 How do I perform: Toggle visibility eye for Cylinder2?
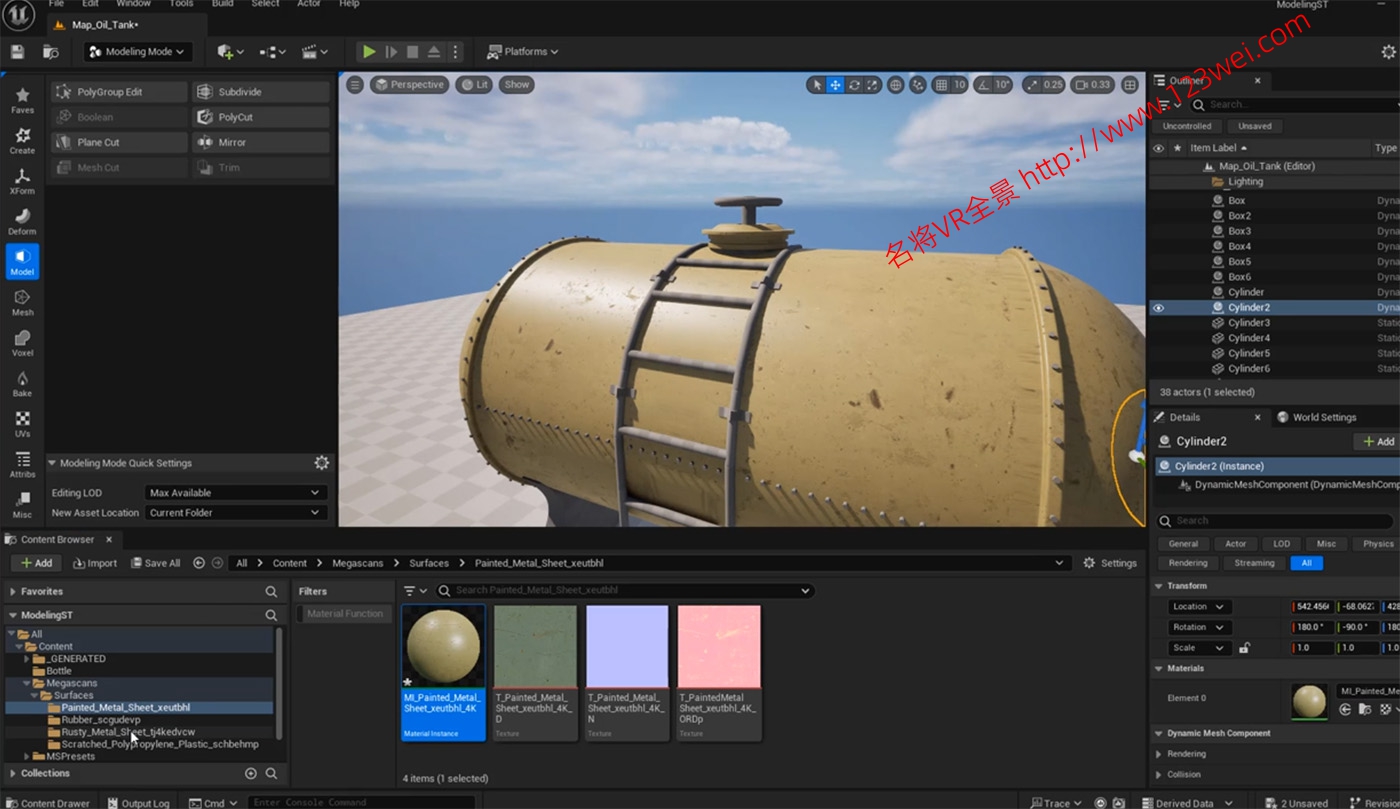[1158, 308]
